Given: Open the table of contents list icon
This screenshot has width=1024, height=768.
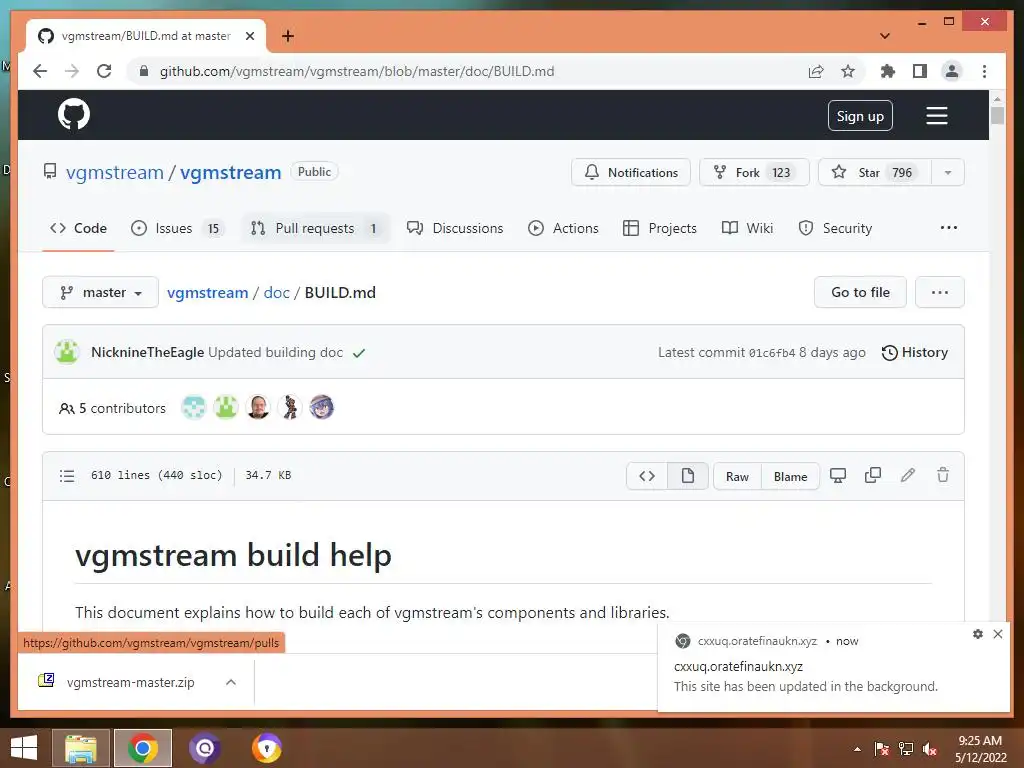Looking at the screenshot, I should point(67,475).
